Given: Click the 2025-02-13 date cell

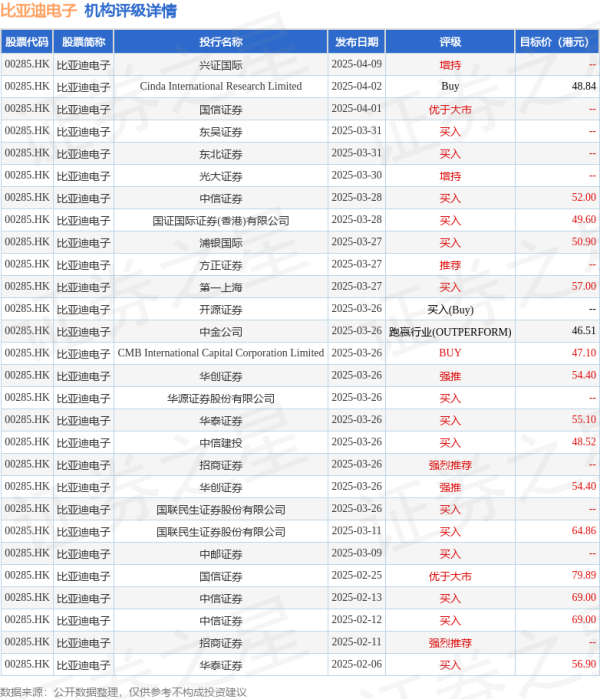Looking at the screenshot, I should click(x=357, y=597).
